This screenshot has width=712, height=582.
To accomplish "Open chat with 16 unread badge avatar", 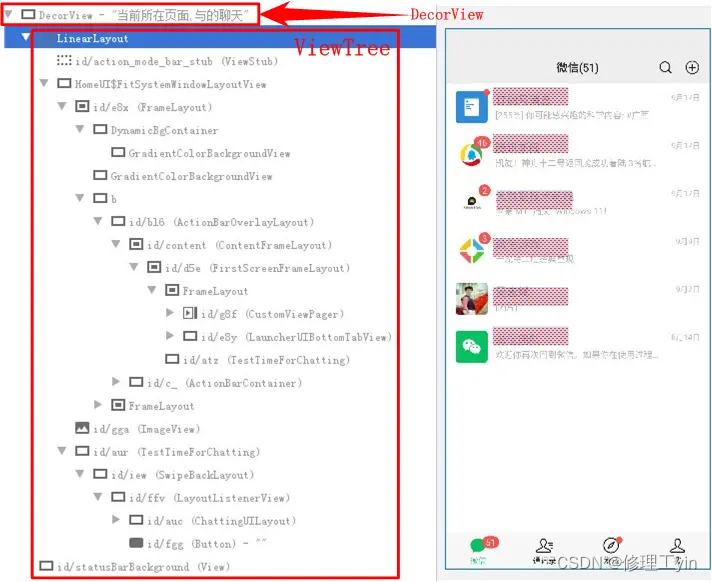I will point(472,155).
